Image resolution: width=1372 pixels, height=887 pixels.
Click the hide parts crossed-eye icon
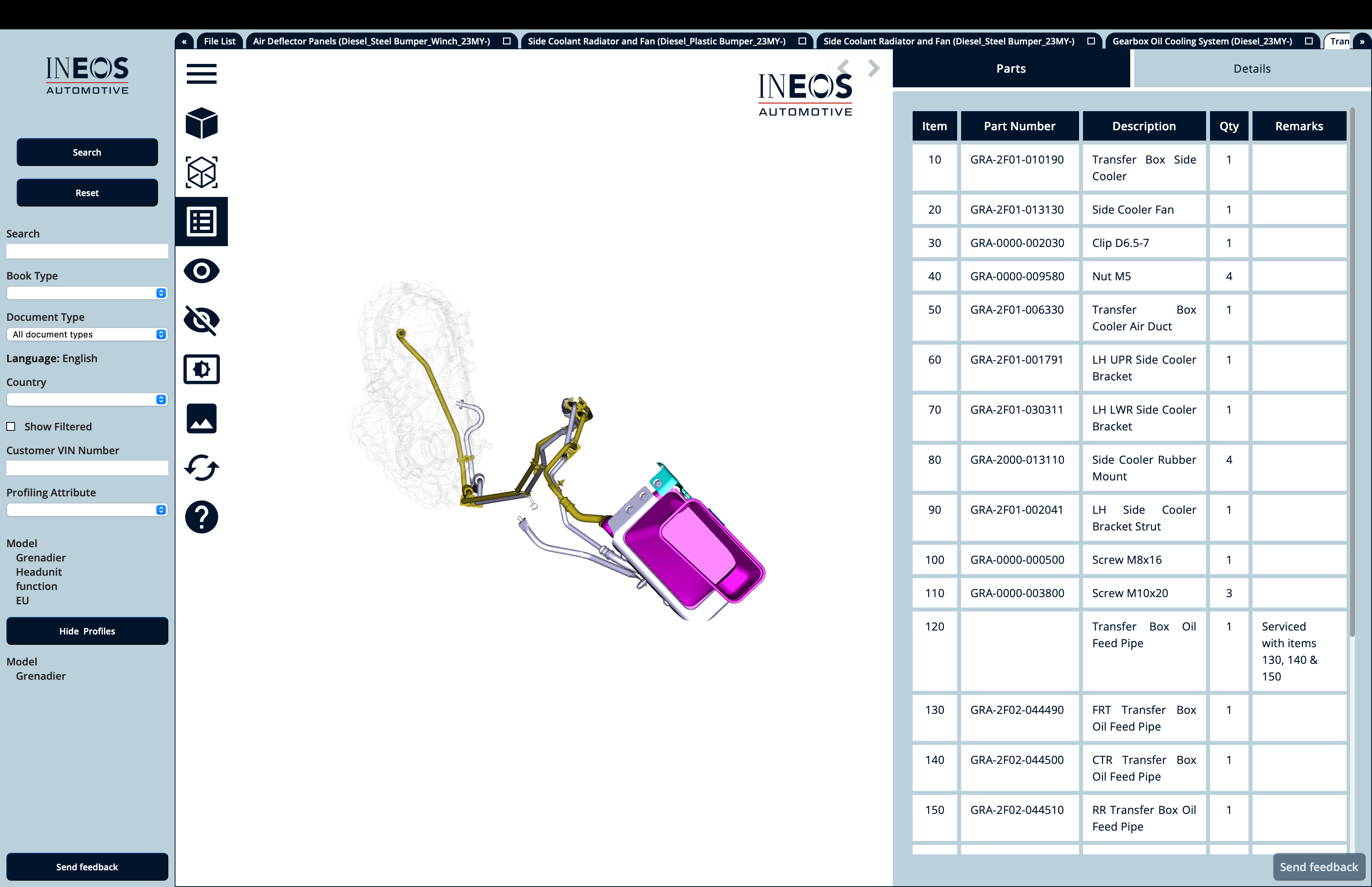(202, 320)
